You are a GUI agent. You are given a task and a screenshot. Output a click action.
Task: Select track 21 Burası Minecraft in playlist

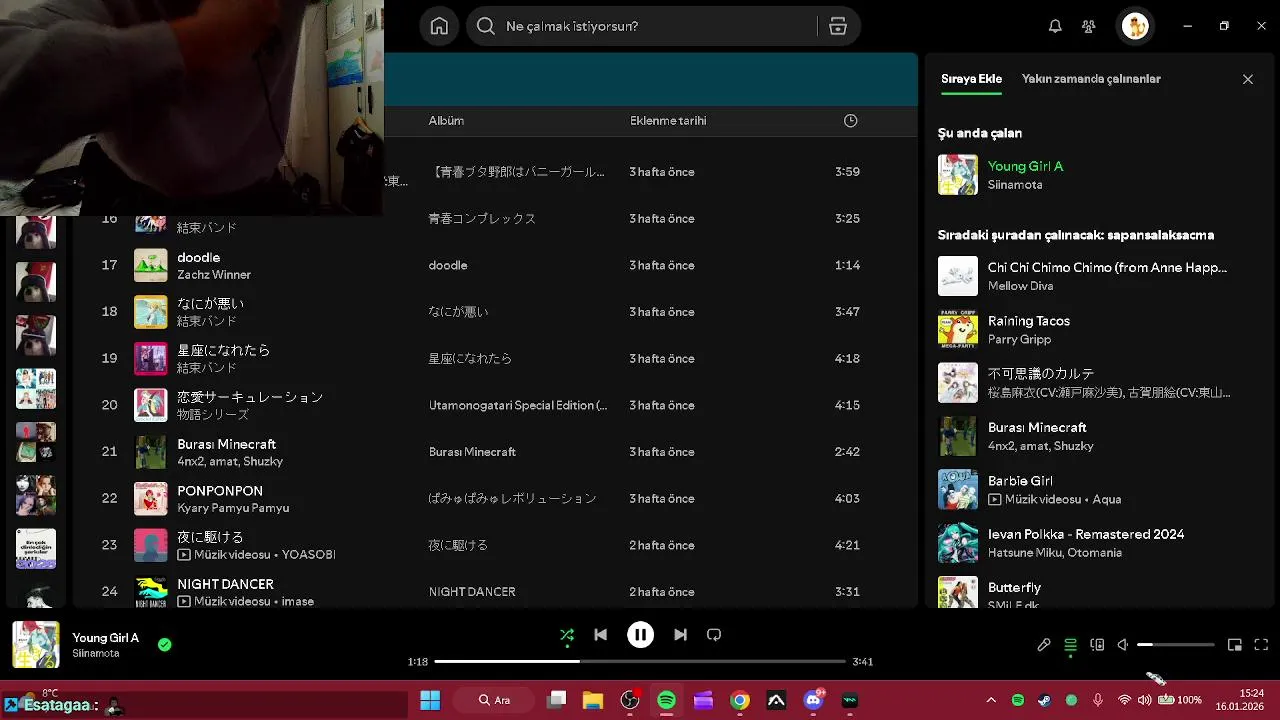click(226, 444)
